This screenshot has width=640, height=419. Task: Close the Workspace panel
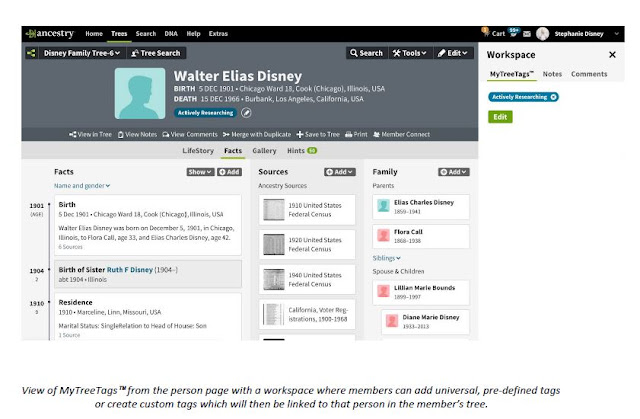click(x=612, y=55)
